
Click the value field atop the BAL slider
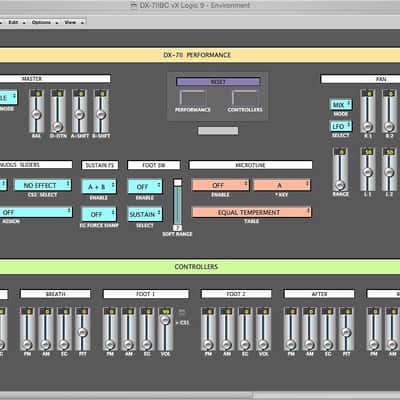37,93
